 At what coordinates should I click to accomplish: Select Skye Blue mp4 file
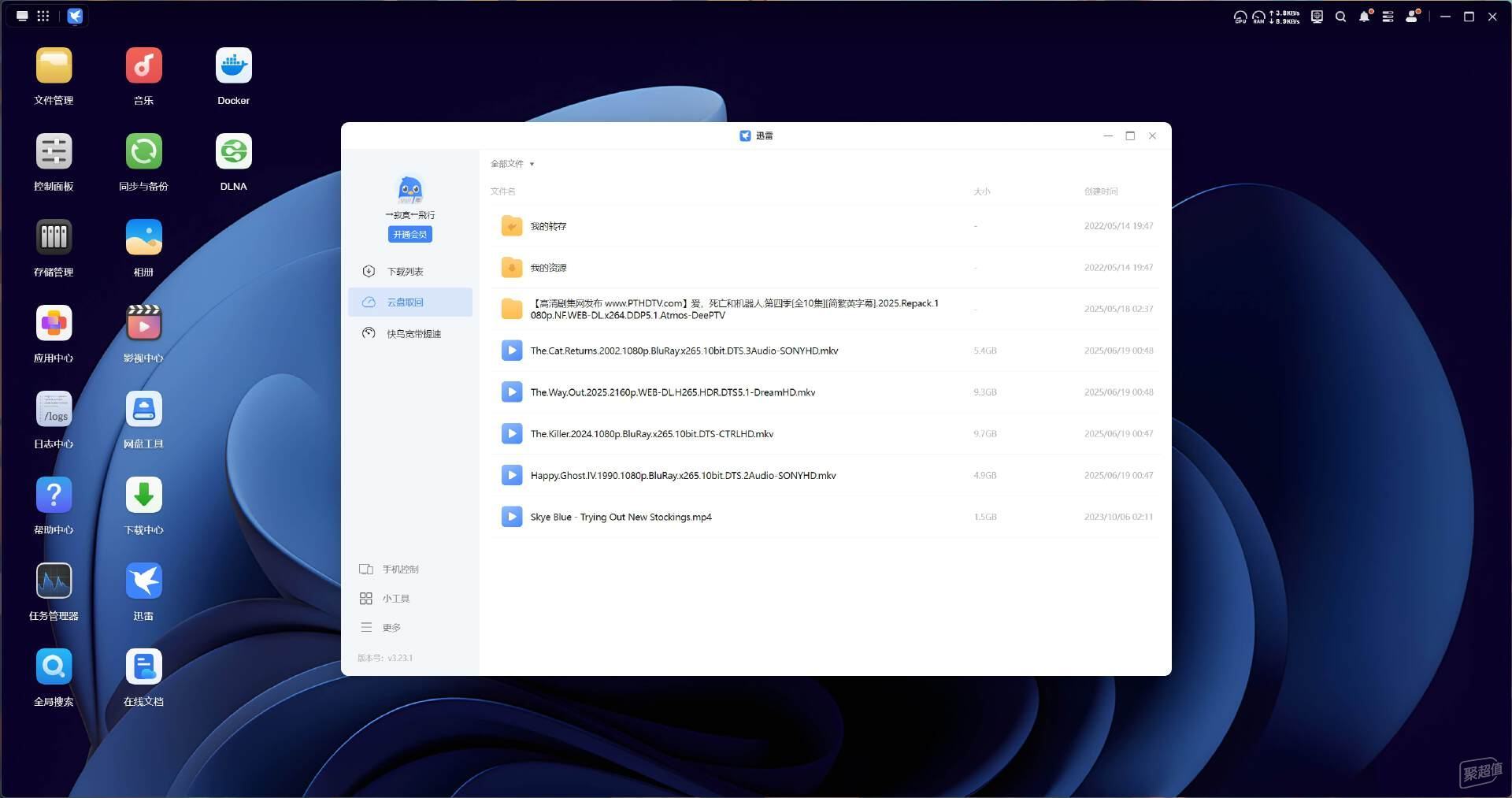(825, 517)
